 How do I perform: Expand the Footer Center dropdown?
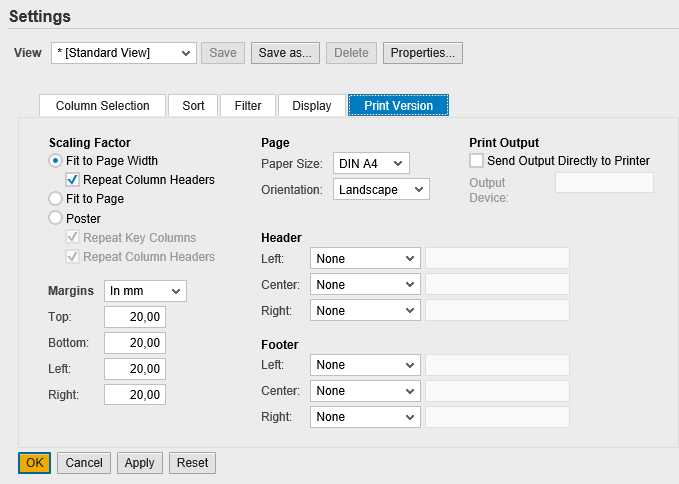[365, 391]
